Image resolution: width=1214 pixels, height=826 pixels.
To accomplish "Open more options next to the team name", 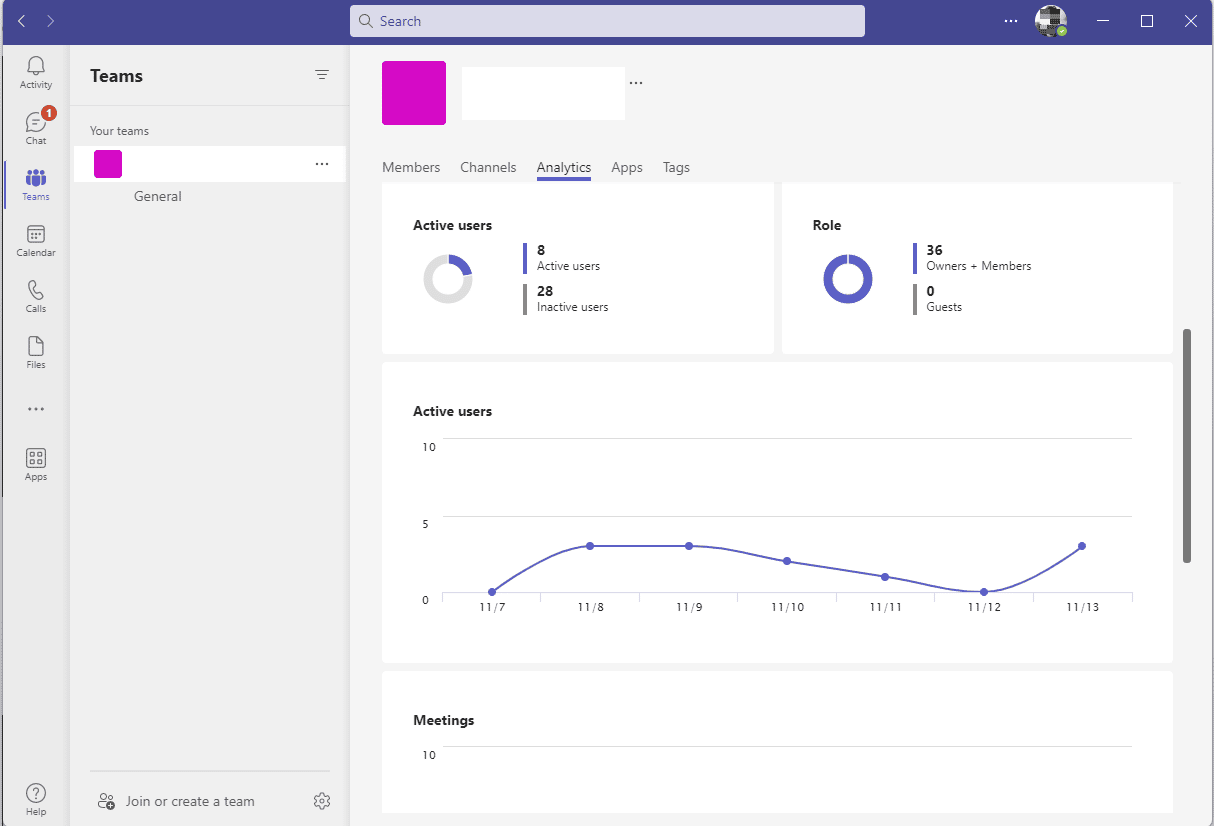I will click(636, 82).
